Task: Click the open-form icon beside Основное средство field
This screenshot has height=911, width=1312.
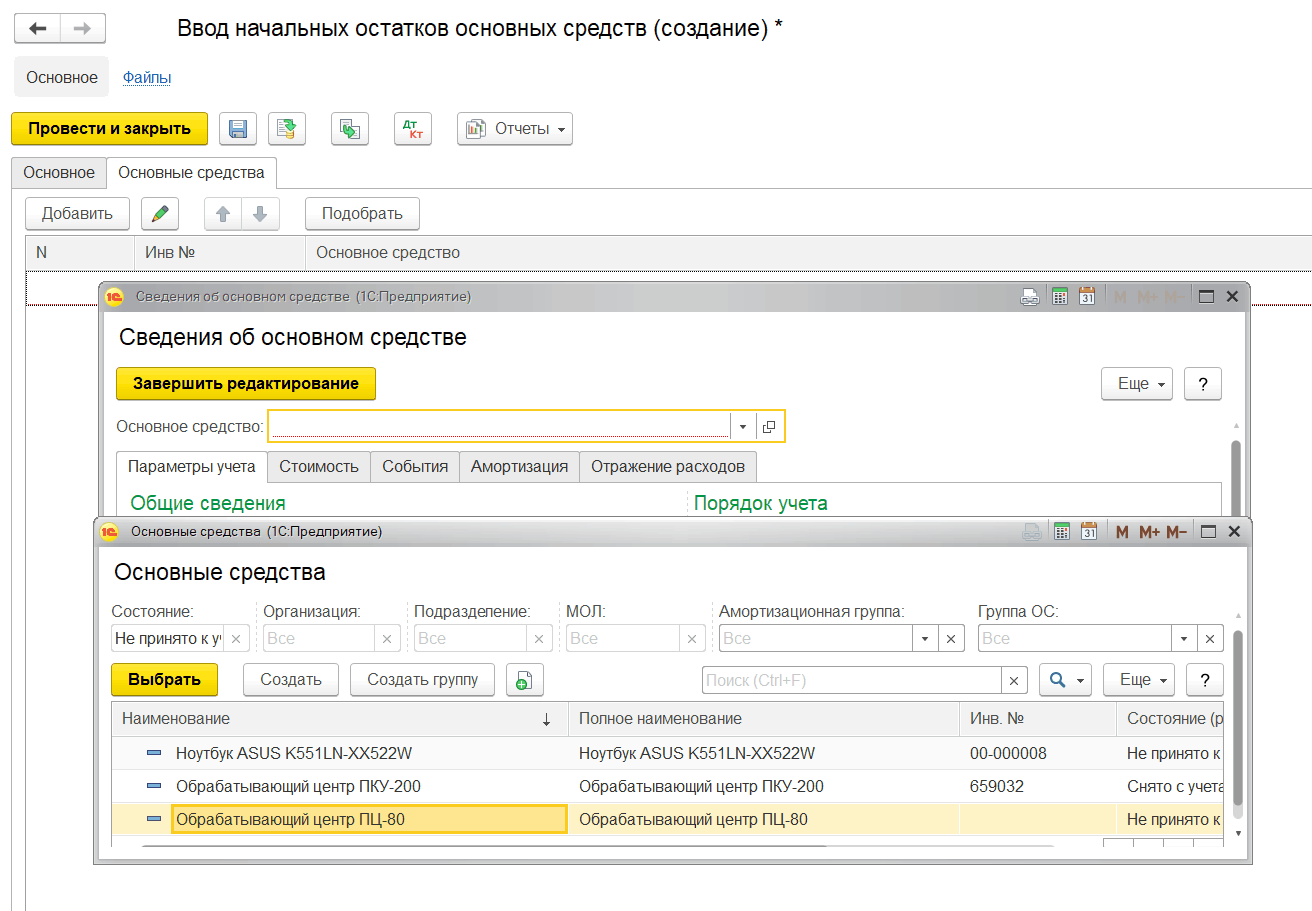Action: coord(769,426)
